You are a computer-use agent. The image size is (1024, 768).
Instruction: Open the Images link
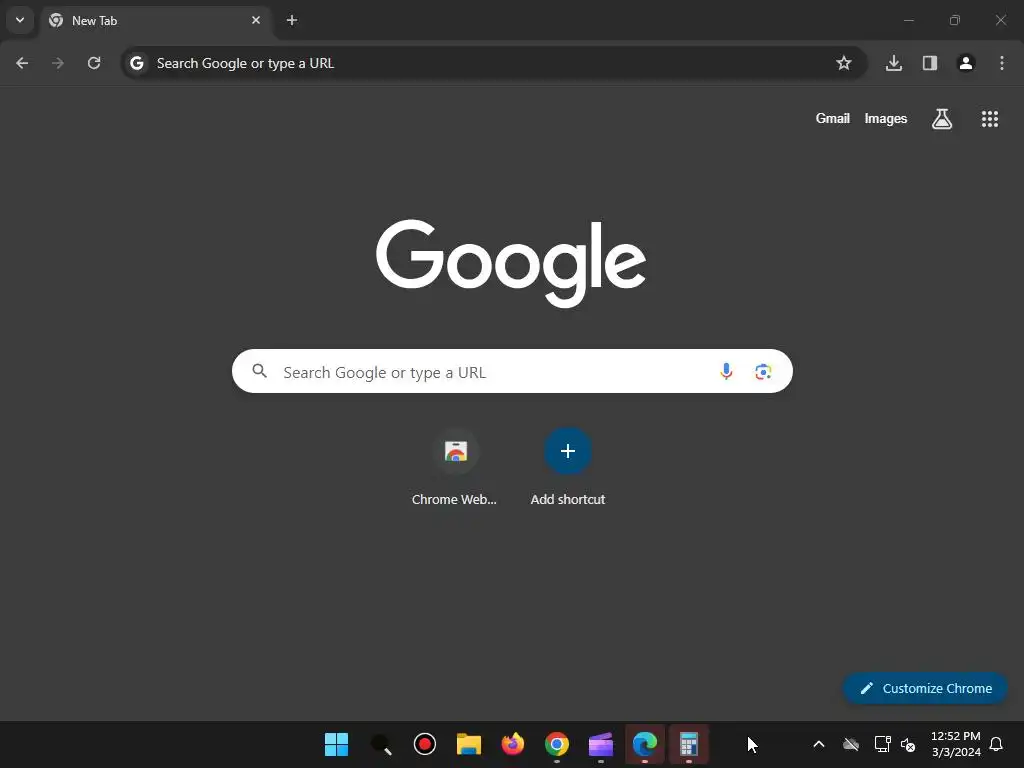(886, 118)
